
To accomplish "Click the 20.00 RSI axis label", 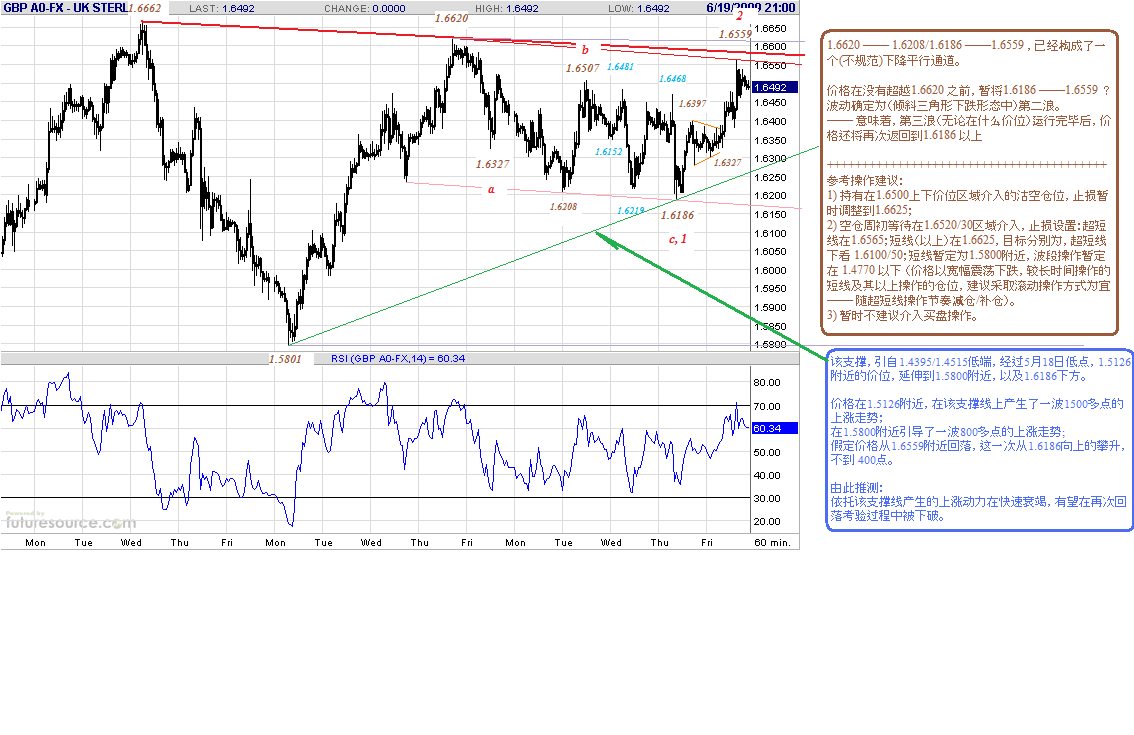I will (767, 522).
